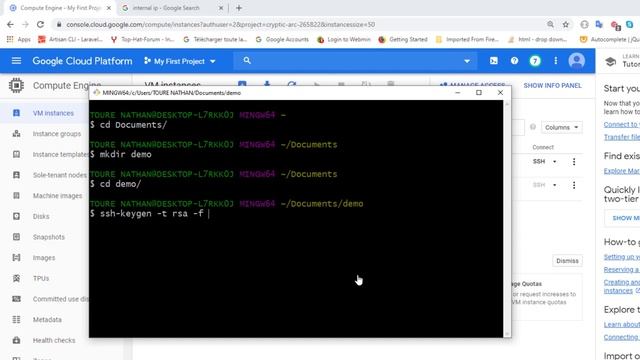Expand the first row SSH dropdown arrow
640x360 pixels.
(554, 162)
